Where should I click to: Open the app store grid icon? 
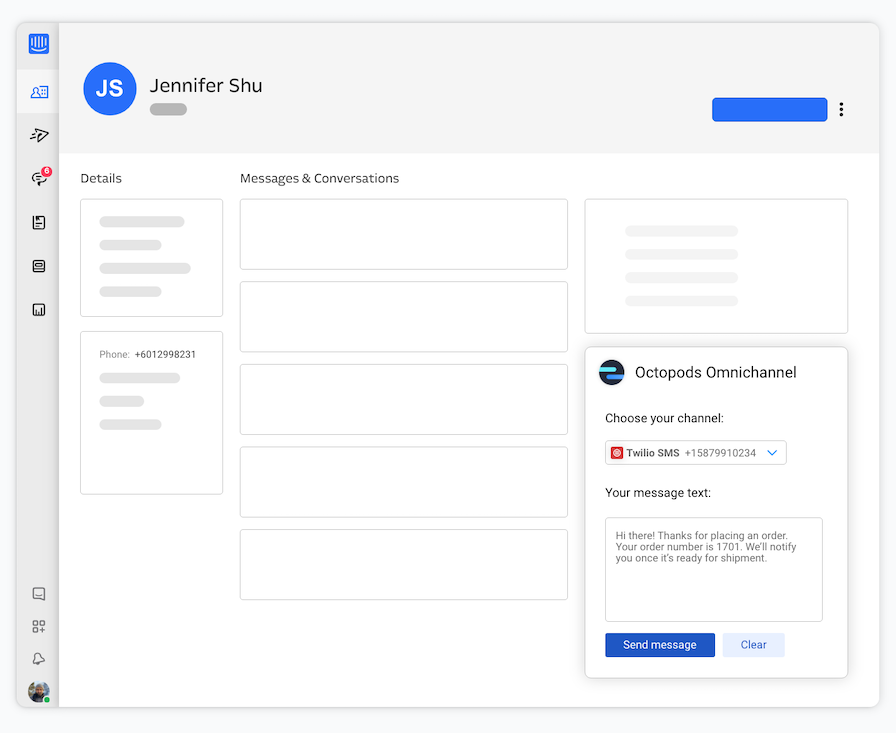pos(38,626)
